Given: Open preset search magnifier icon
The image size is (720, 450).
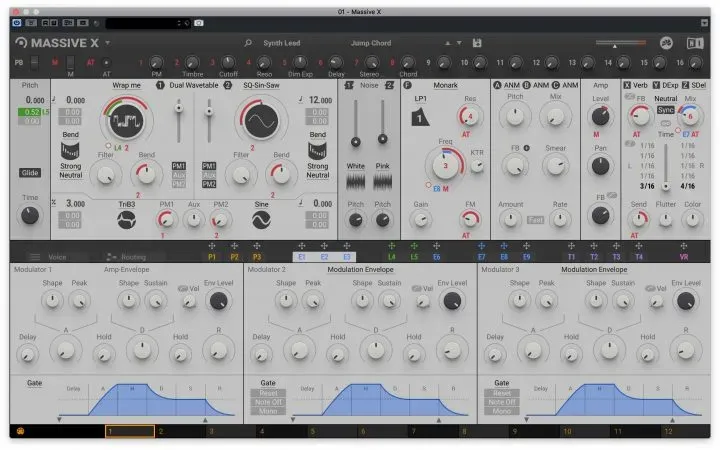Looking at the screenshot, I should tap(248, 43).
